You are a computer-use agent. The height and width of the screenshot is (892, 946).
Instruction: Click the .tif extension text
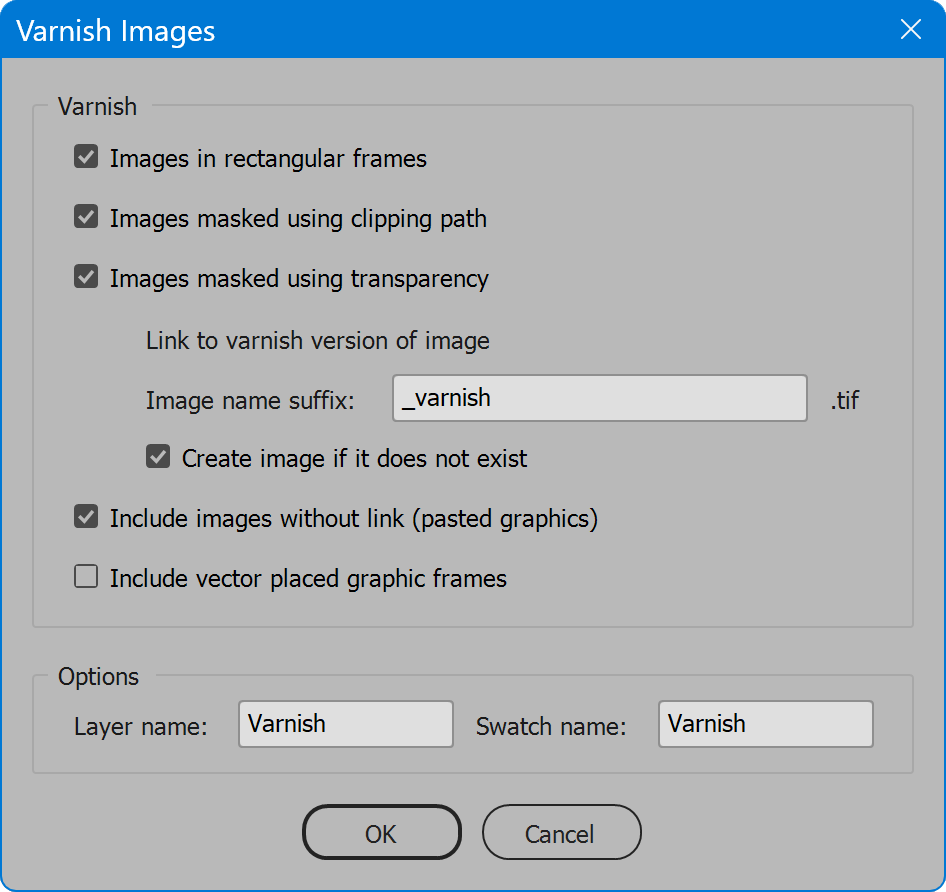[845, 401]
